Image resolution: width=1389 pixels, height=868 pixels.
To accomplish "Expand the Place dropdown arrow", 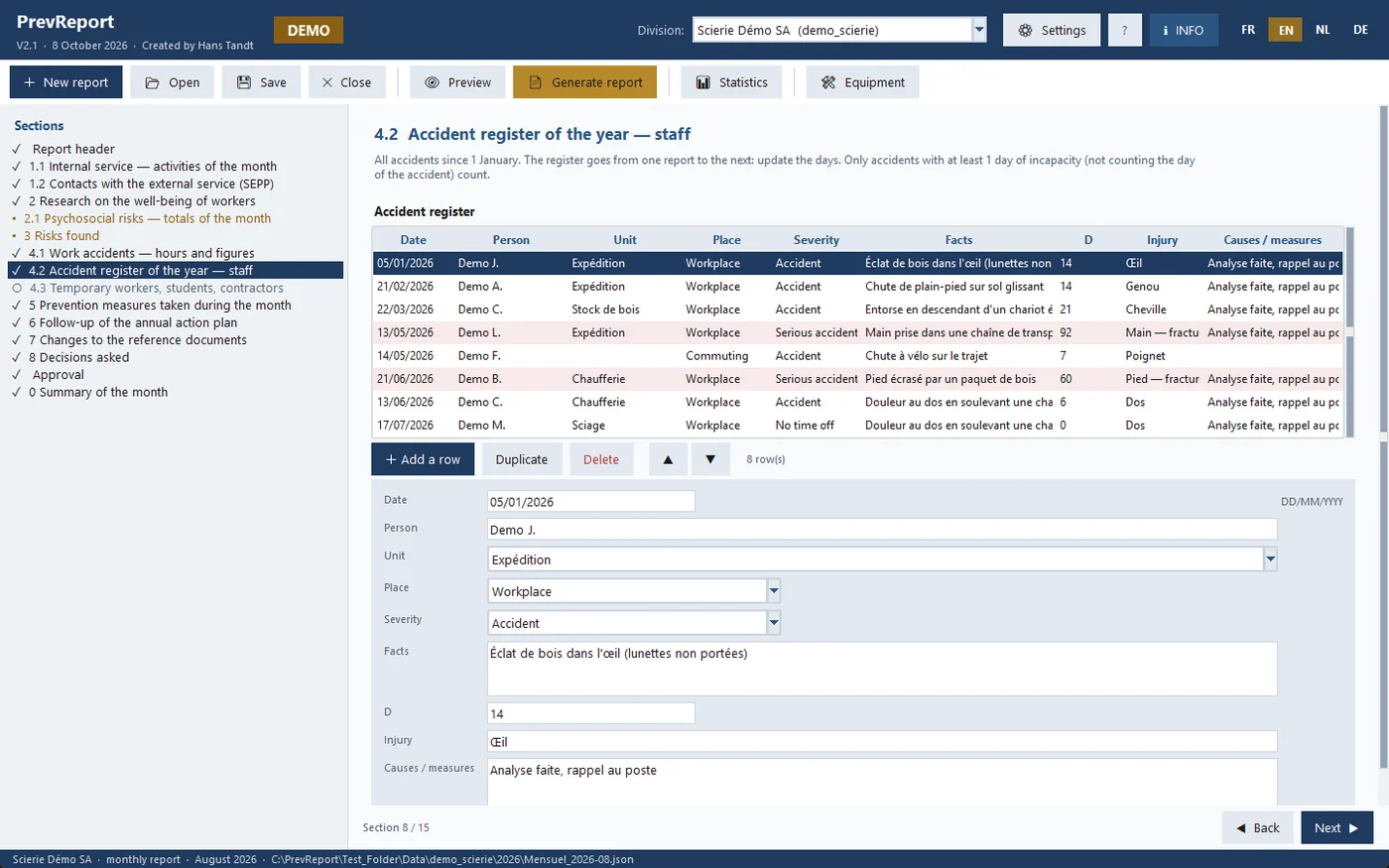I will click(774, 591).
